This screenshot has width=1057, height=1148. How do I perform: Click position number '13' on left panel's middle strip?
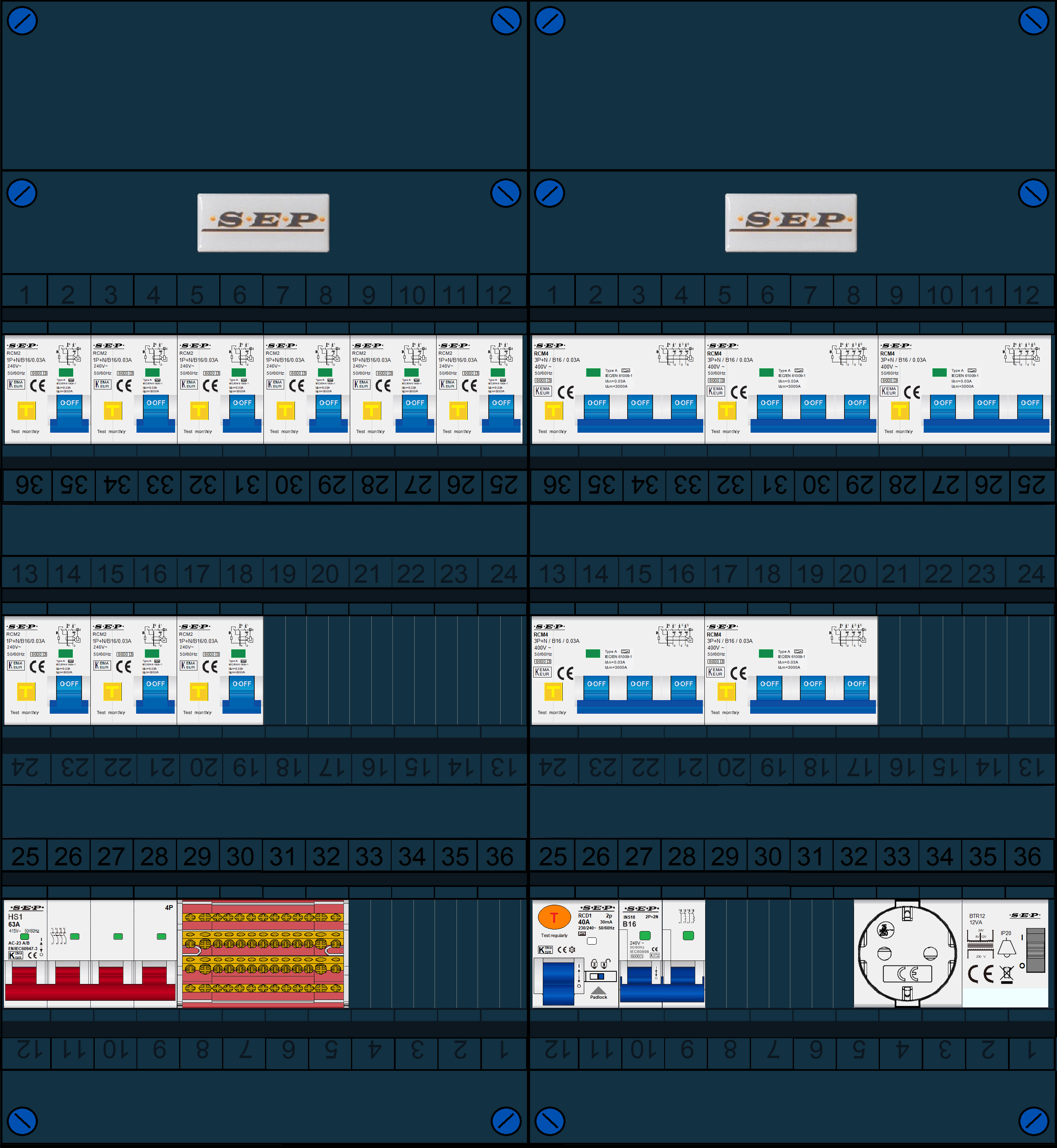point(25,574)
